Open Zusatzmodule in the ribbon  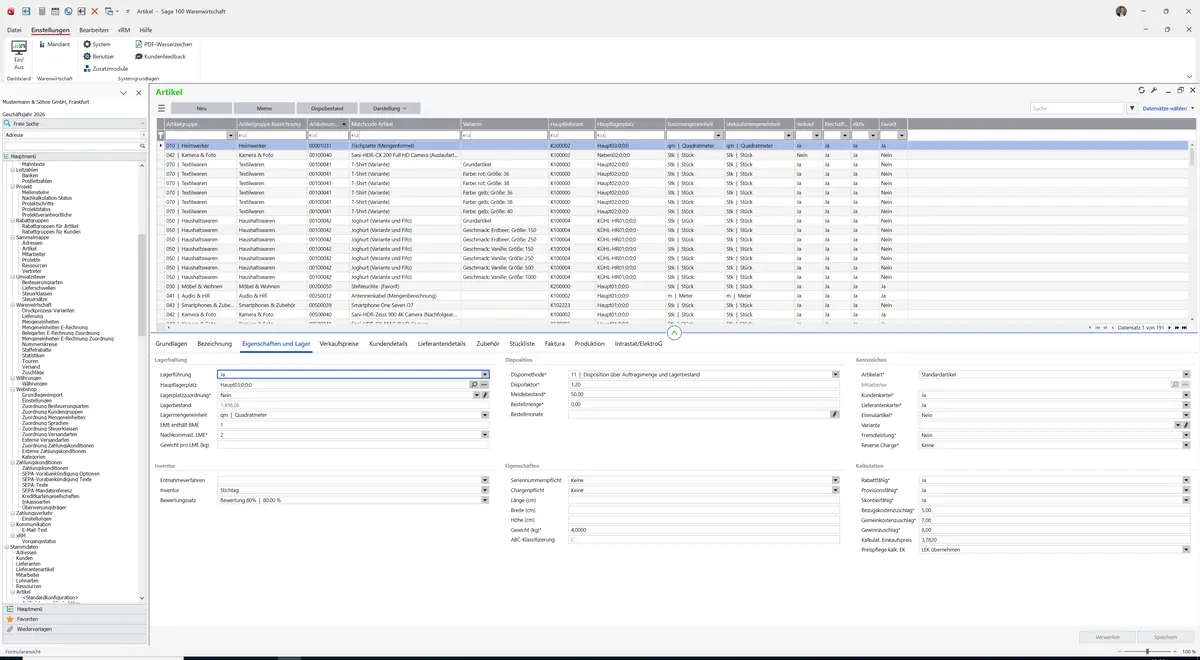click(x=106, y=69)
